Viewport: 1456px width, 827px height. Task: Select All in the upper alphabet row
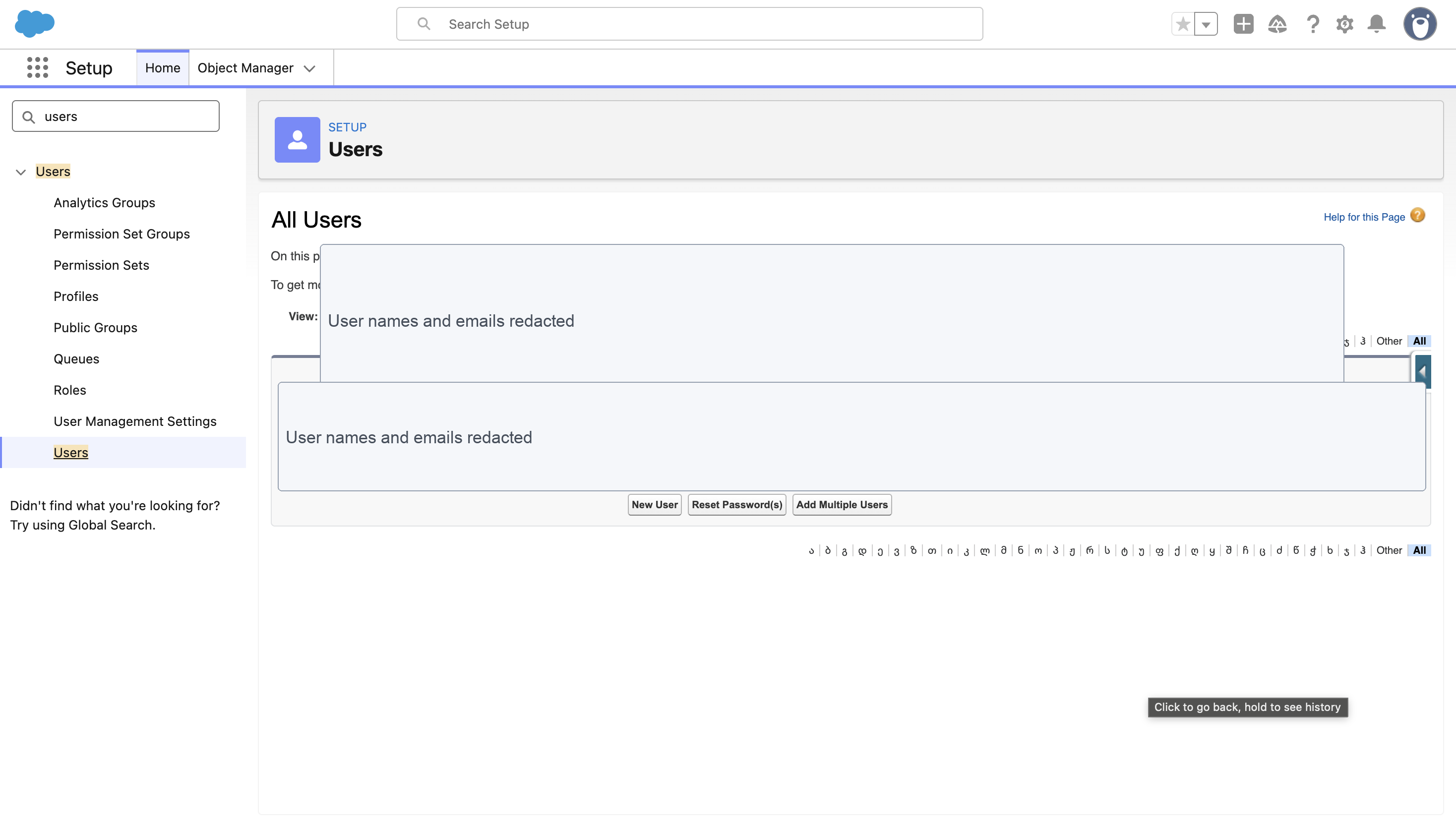click(1419, 341)
